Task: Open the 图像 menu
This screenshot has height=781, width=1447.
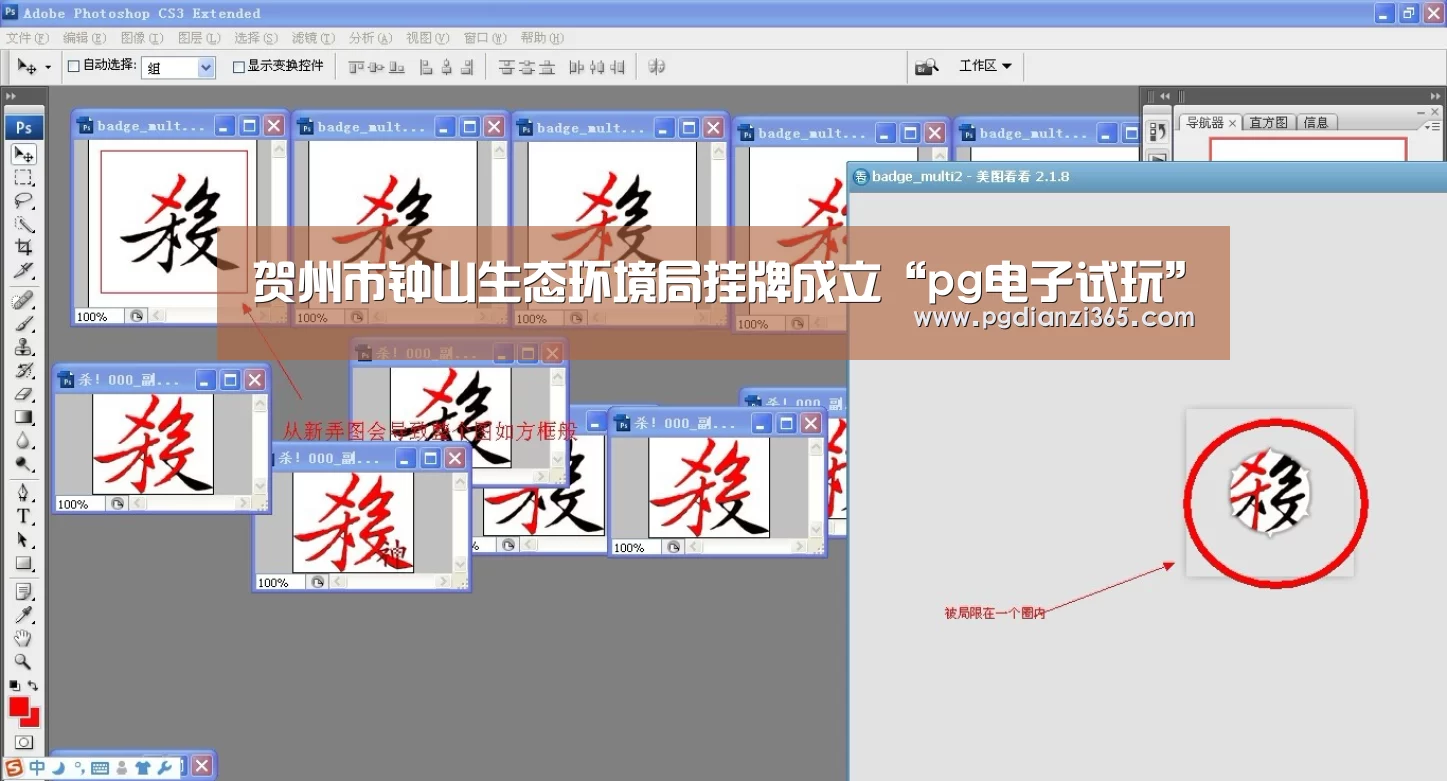Action: (x=142, y=38)
